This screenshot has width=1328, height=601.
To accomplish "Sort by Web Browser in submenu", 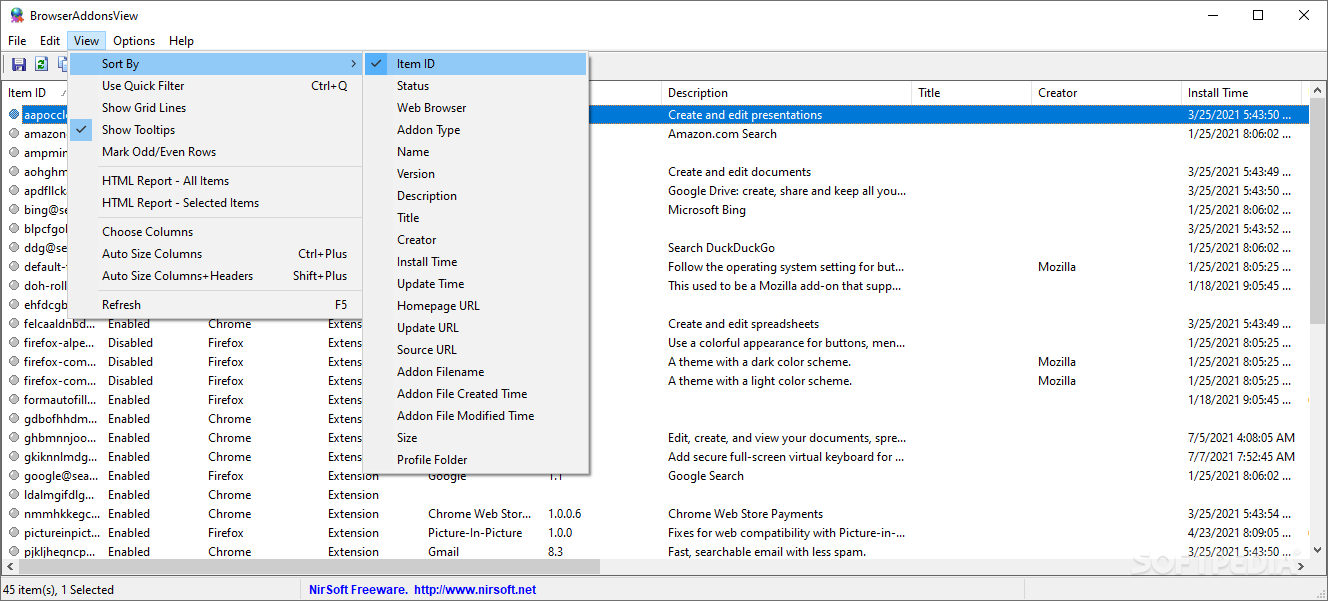I will click(476, 108).
